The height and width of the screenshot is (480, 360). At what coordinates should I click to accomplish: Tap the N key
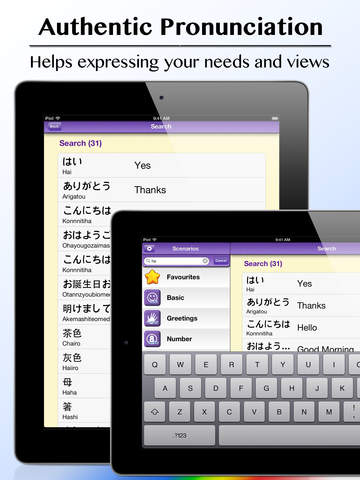[304, 412]
